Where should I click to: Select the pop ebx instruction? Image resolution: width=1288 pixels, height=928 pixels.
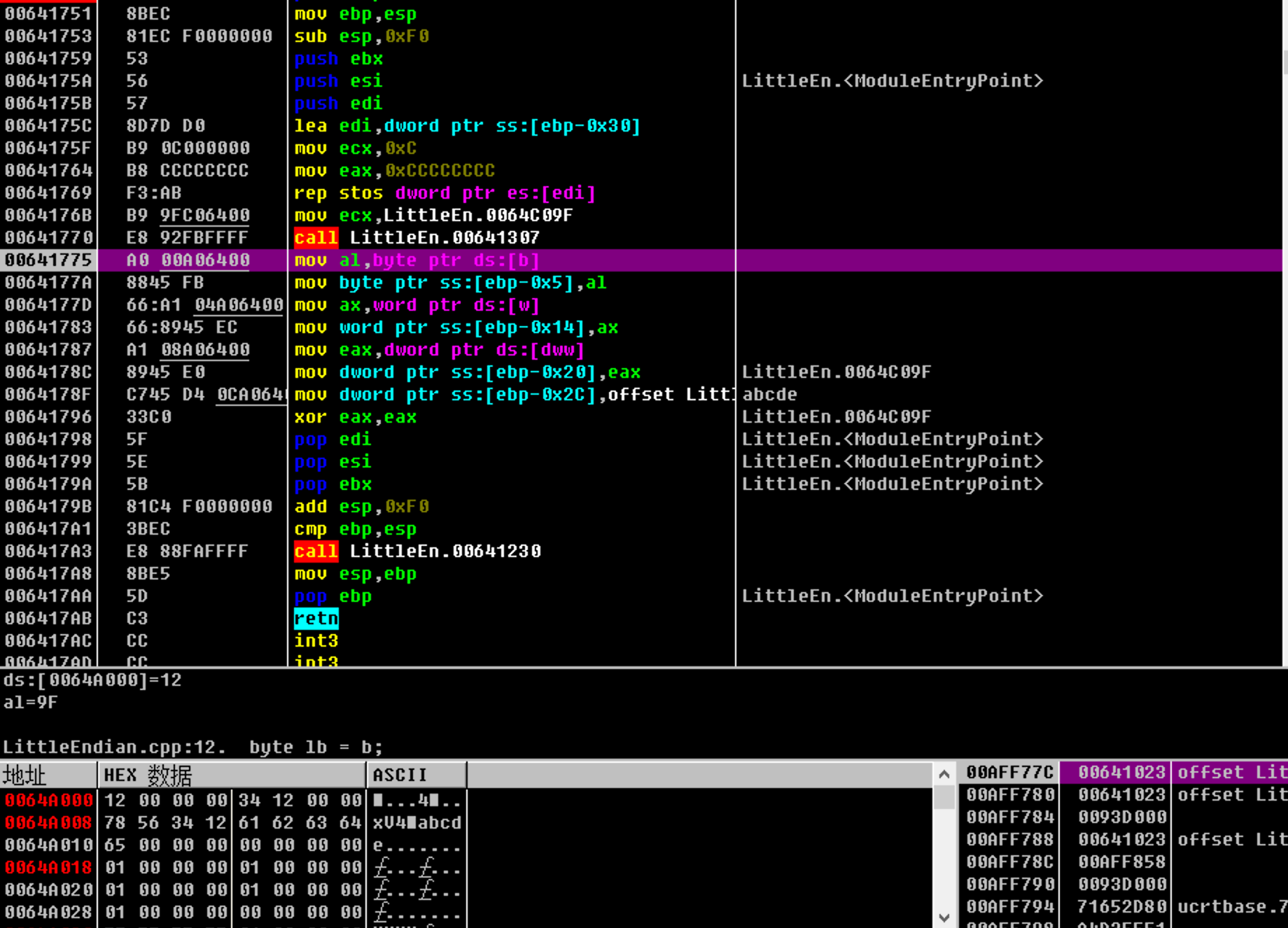point(333,484)
